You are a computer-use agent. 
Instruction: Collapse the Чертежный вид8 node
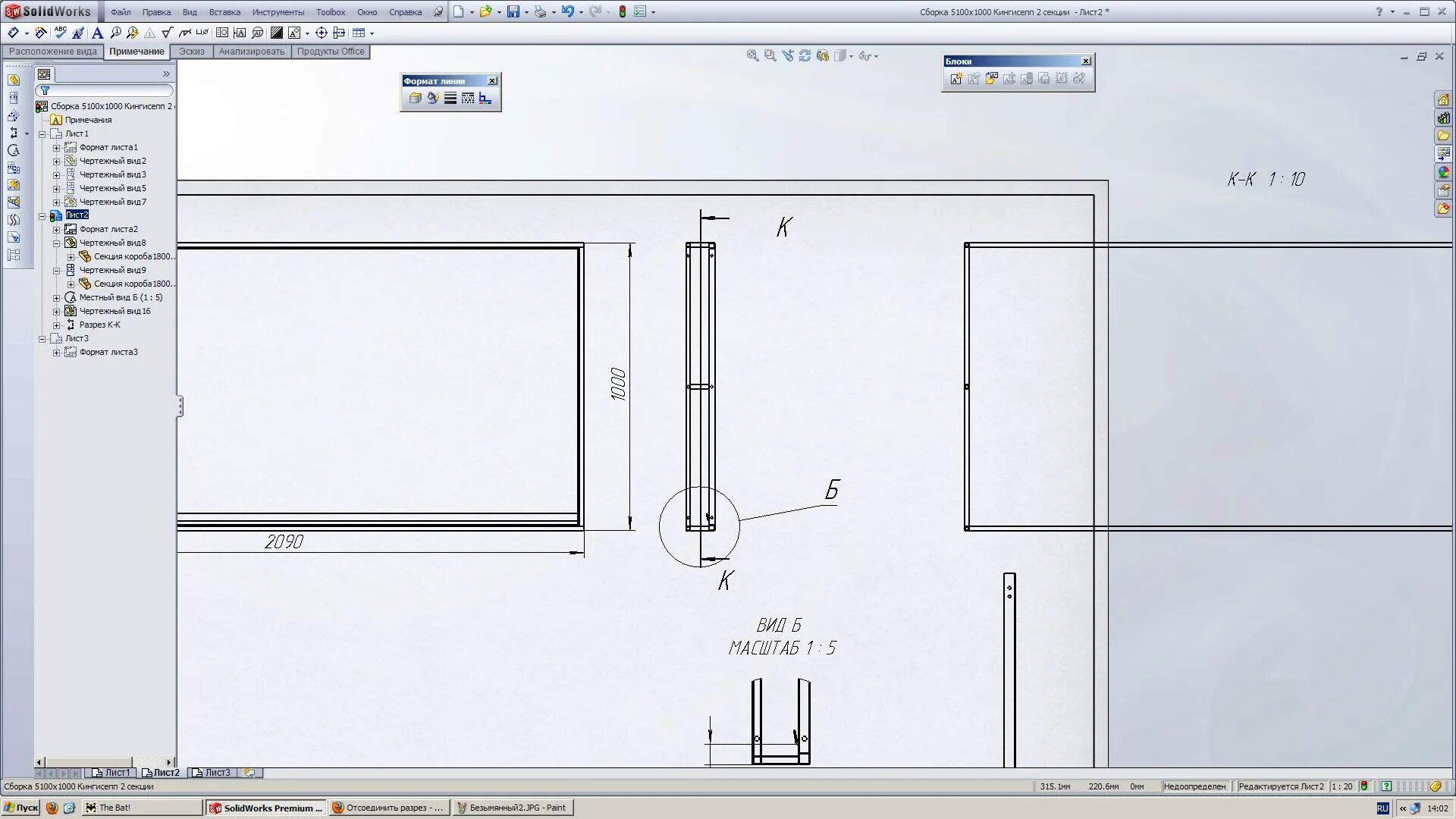56,243
